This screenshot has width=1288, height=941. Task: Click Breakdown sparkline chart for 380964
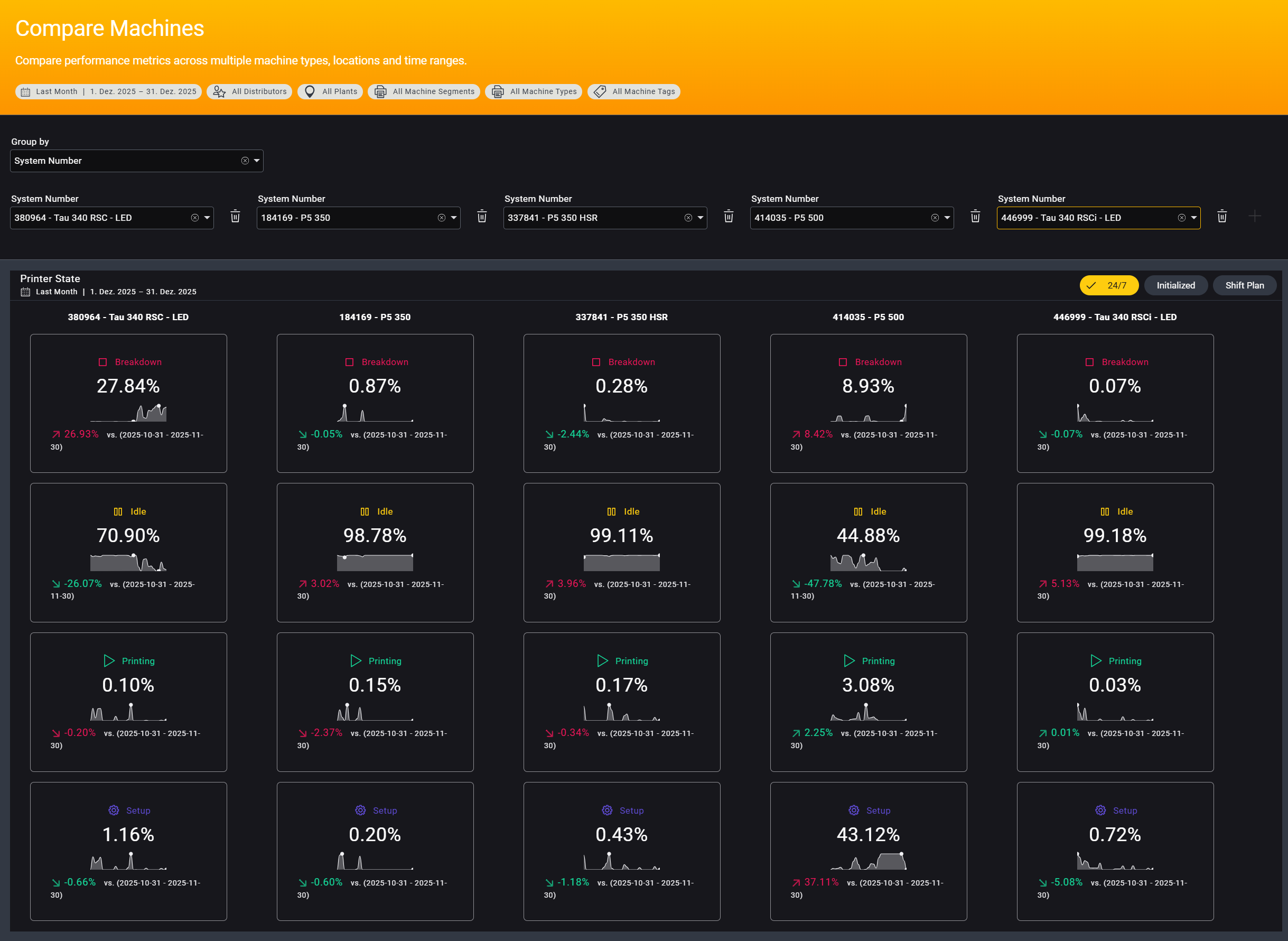click(128, 413)
